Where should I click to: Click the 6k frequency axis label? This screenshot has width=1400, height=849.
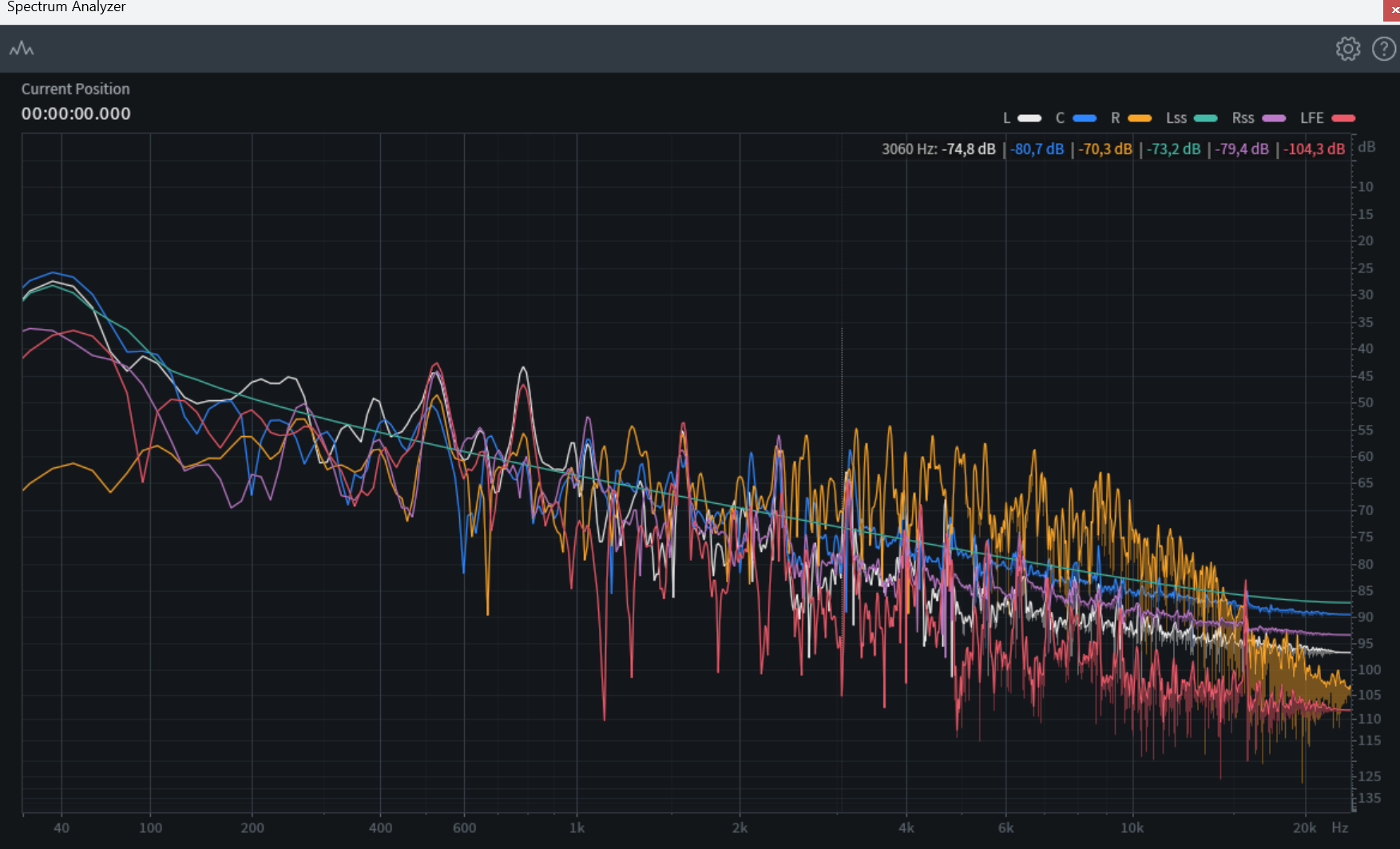(x=1005, y=828)
